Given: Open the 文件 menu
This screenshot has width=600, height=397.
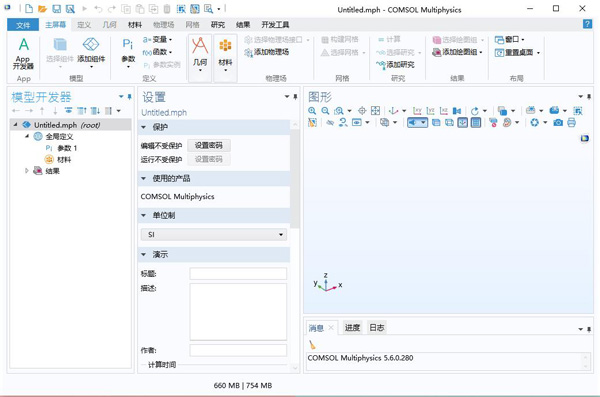Looking at the screenshot, I should pyautogui.click(x=23, y=25).
